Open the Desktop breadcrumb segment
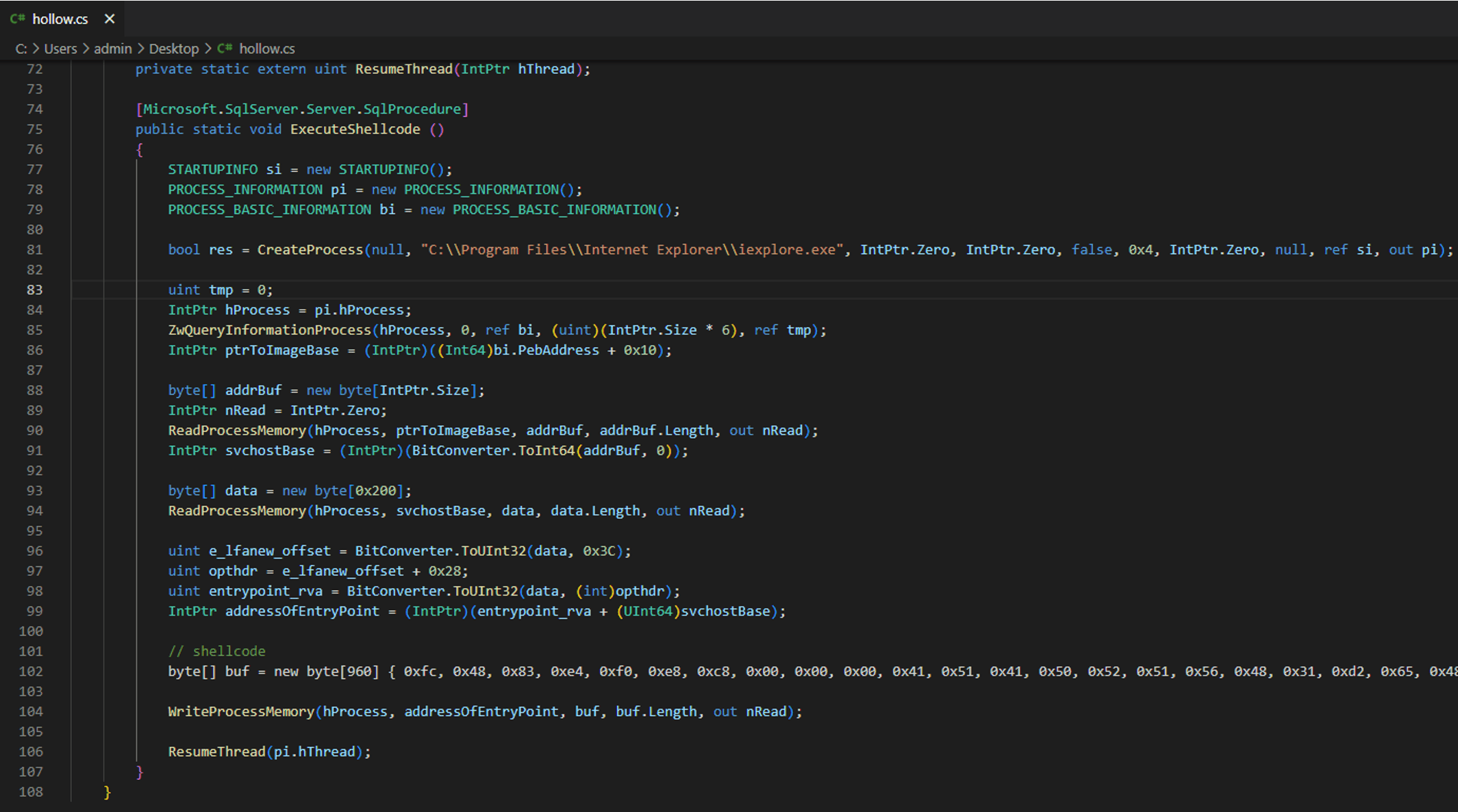Screen dimensions: 1458x812 (173, 49)
